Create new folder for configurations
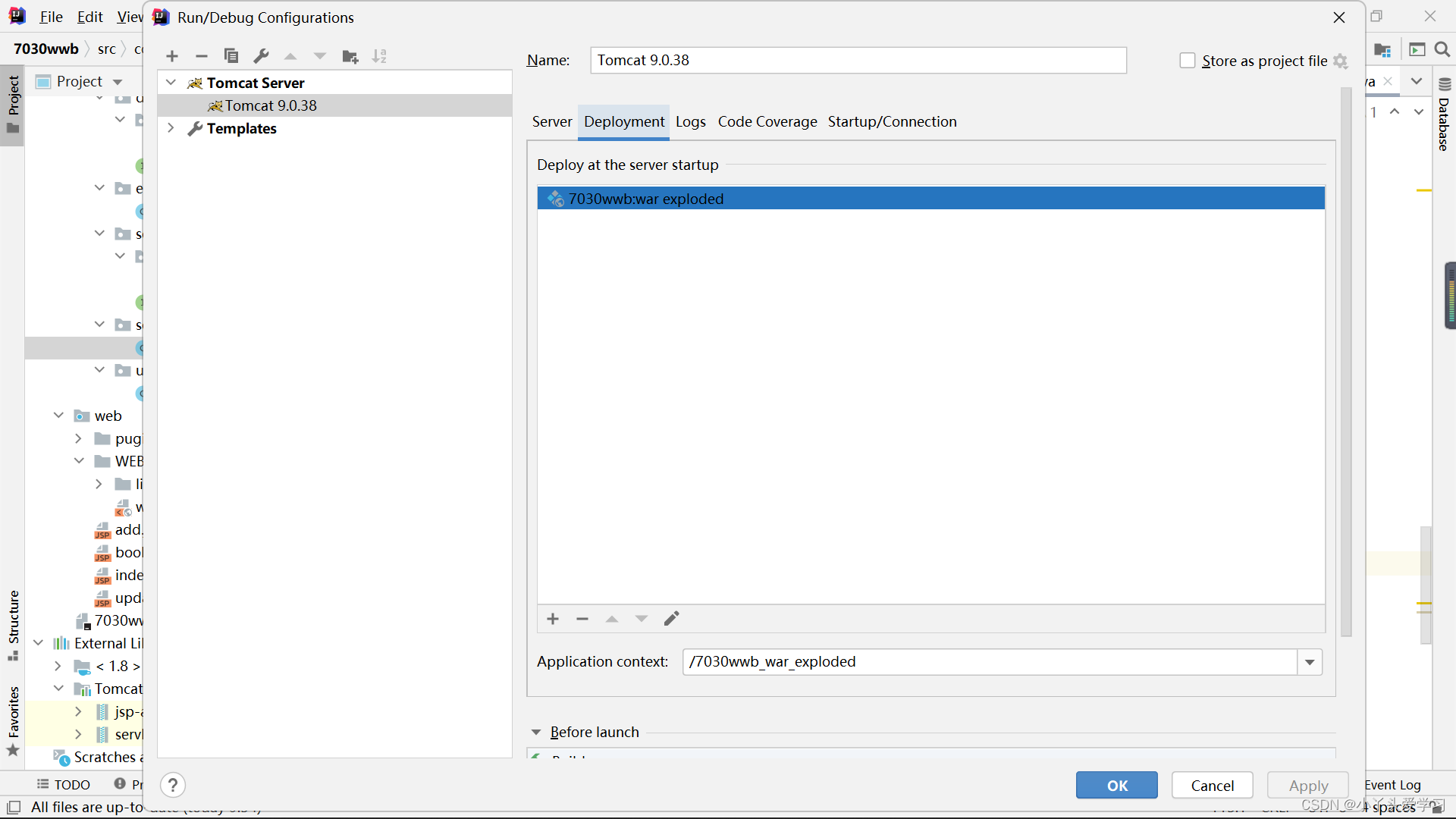Image resolution: width=1456 pixels, height=819 pixels. (350, 56)
